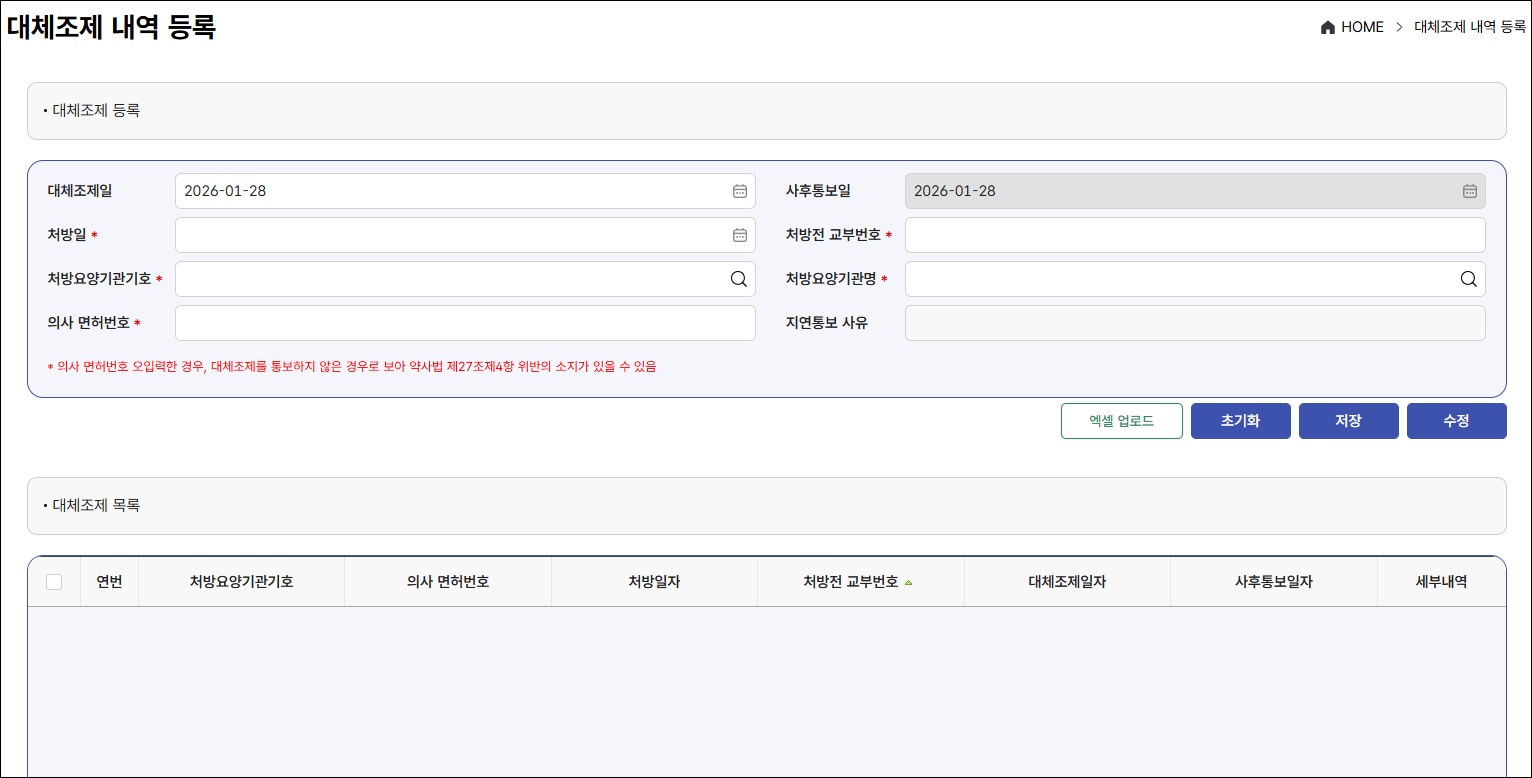This screenshot has height=778, width=1532.
Task: Sort by 대체조제일자 column header
Action: (x=1067, y=582)
